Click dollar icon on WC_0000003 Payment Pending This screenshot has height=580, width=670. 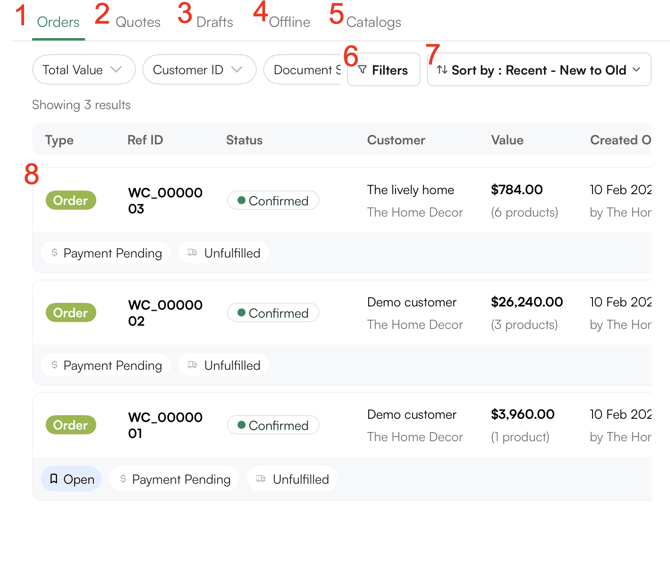pyautogui.click(x=54, y=253)
